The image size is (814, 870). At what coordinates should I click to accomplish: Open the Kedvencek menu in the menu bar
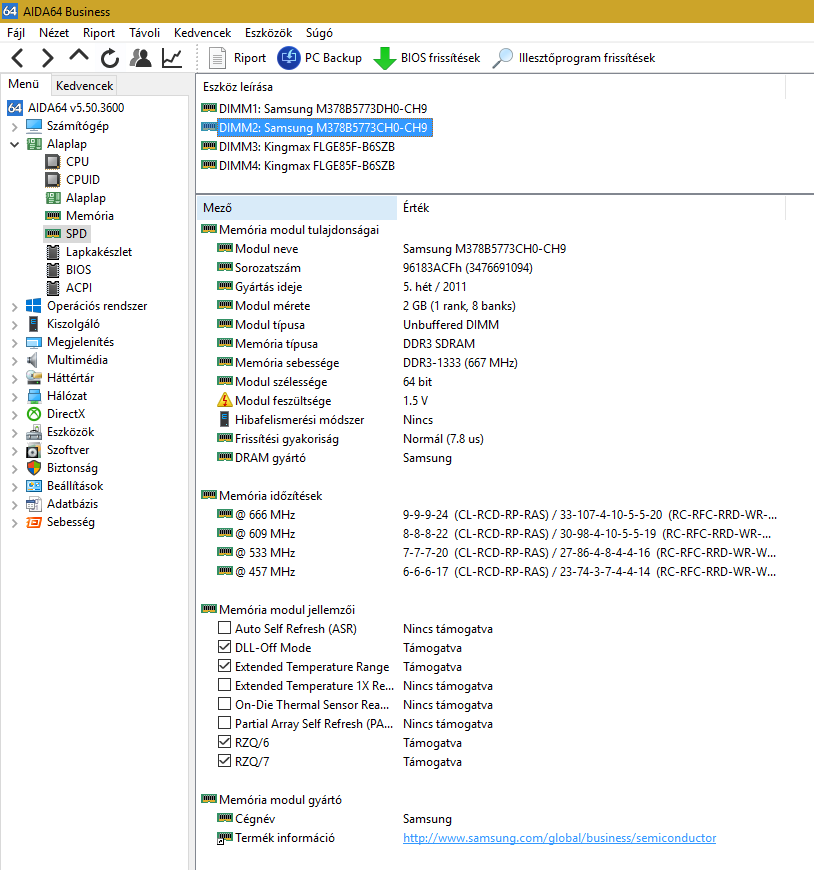[203, 33]
